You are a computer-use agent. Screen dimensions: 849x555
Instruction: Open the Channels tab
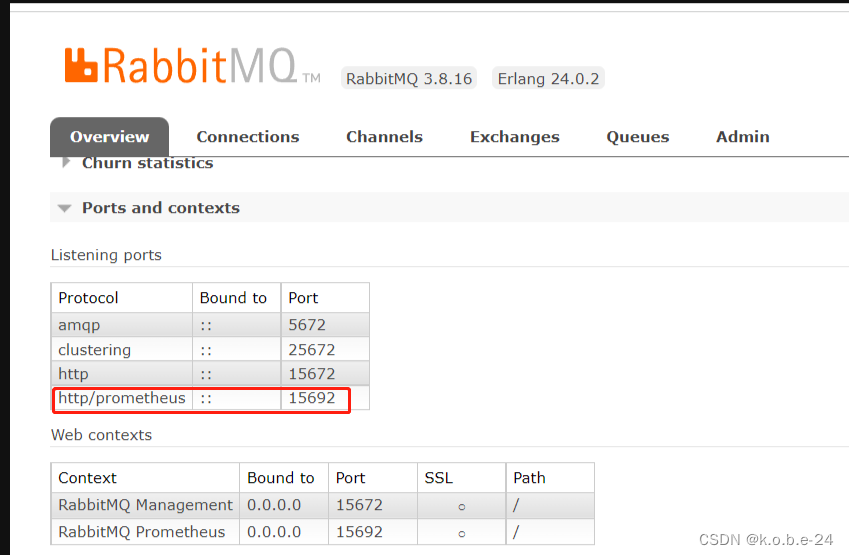coord(384,137)
